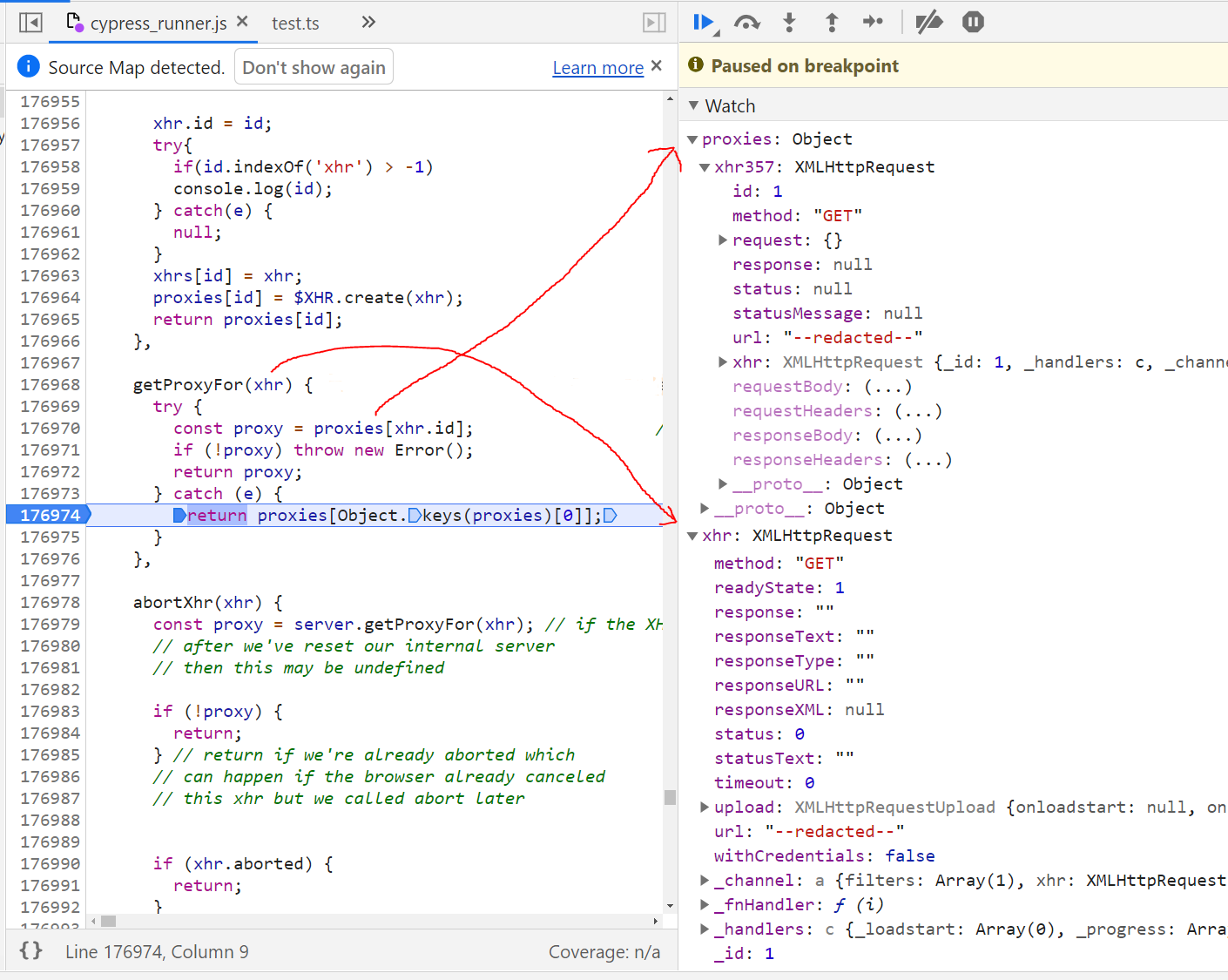
Task: Toggle the breakpoint on line 176974
Action: [48, 515]
